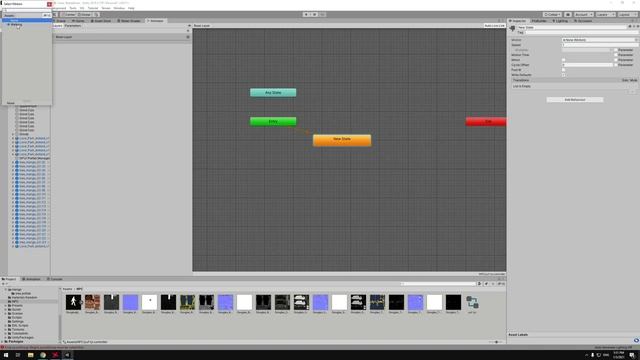The image size is (640, 360).
Task: Toggle Center pivot mode in the toolbar
Action: click(69, 15)
